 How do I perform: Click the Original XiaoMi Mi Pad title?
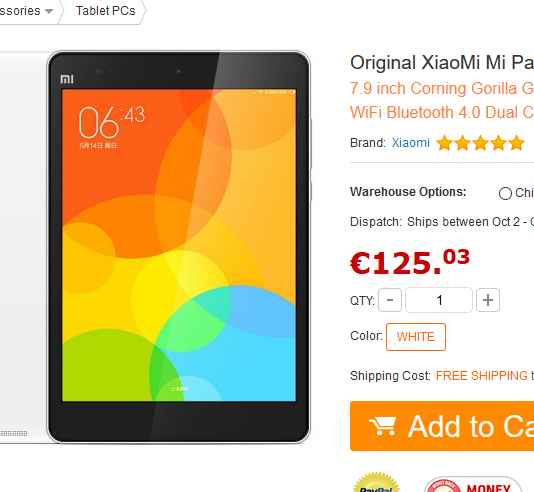point(442,63)
